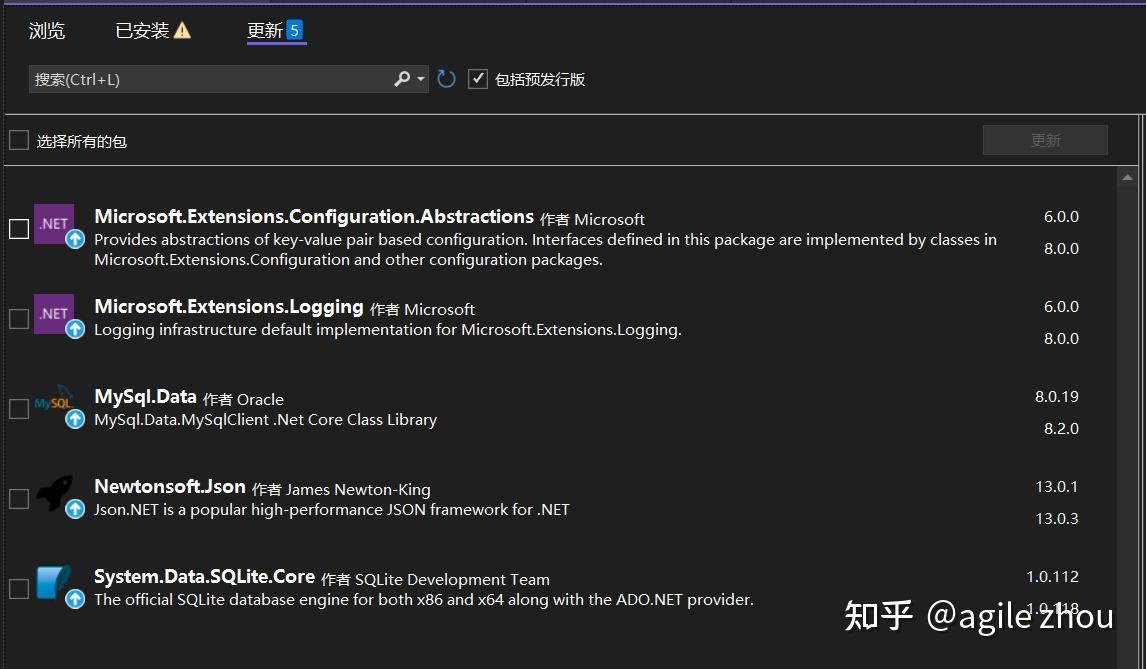This screenshot has height=669, width=1146.
Task: Switch to the 已安装 tab
Action: pyautogui.click(x=143, y=30)
